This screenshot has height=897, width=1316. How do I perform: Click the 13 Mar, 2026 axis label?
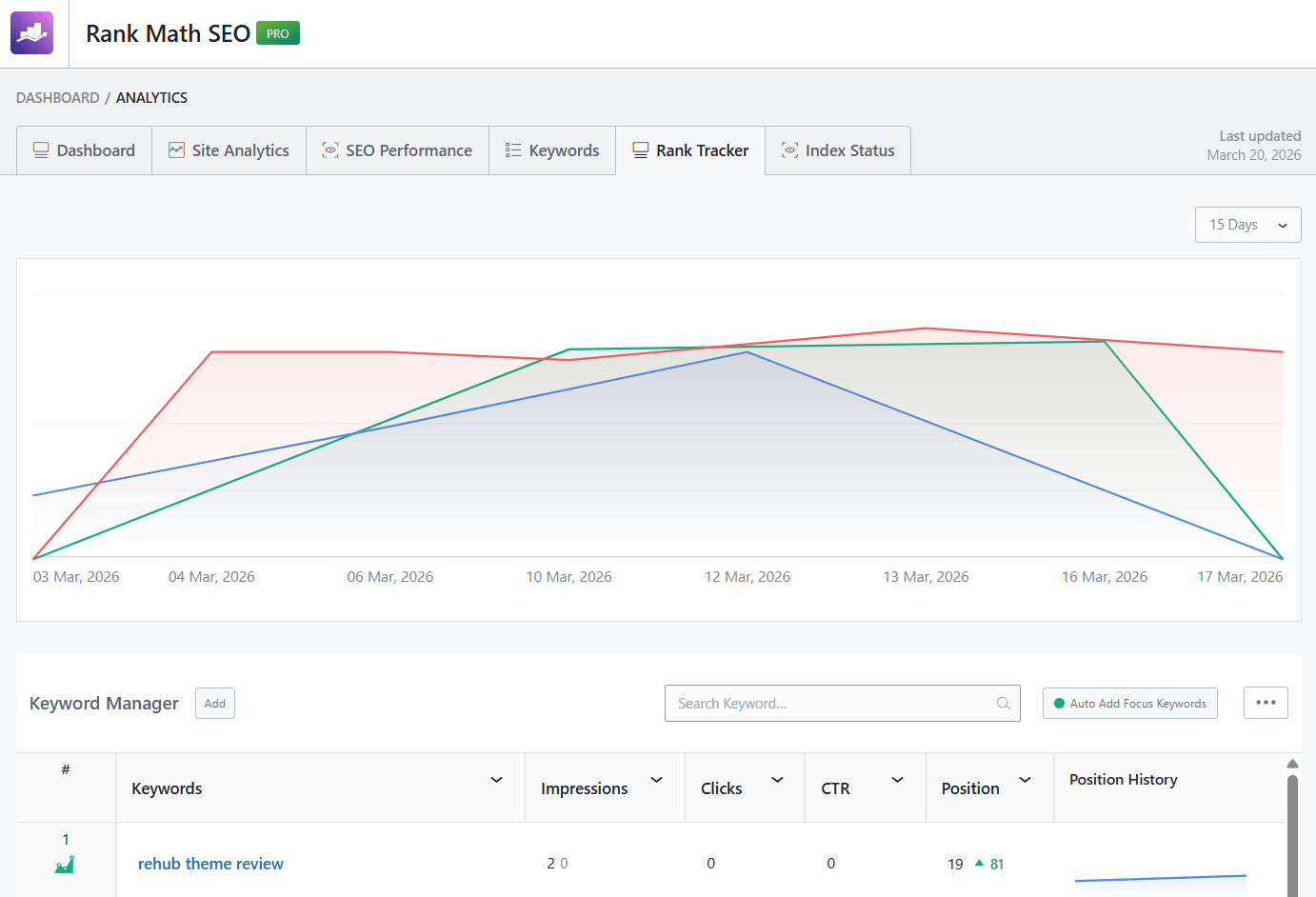[x=926, y=577]
